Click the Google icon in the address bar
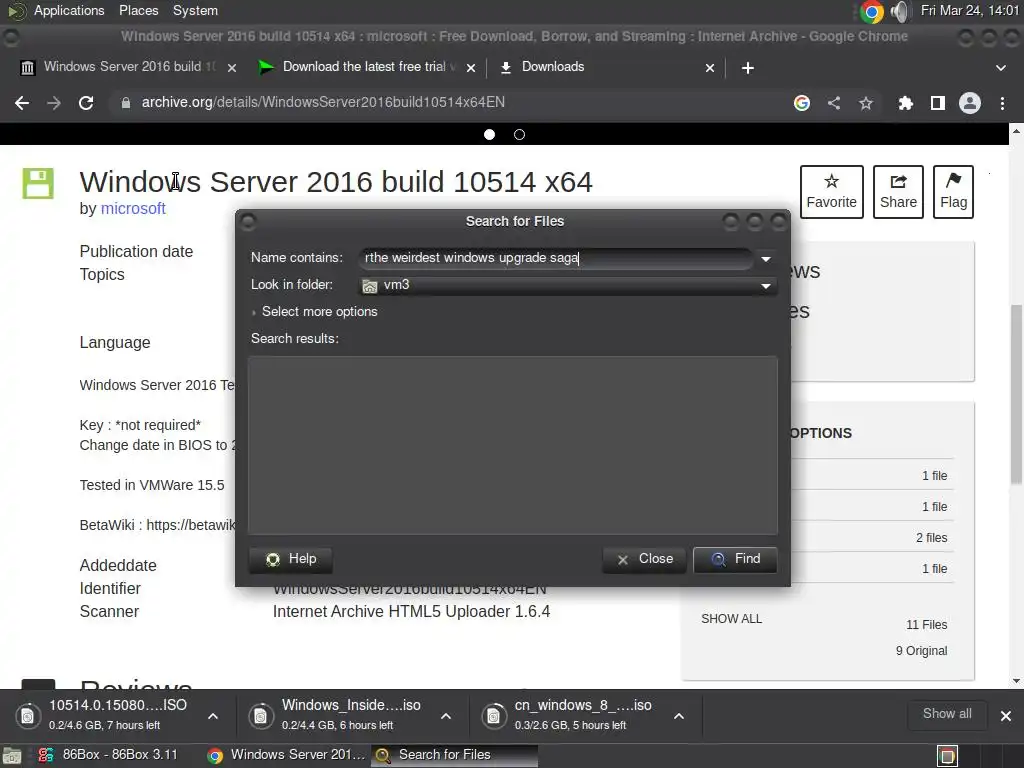1024x768 pixels. [802, 103]
